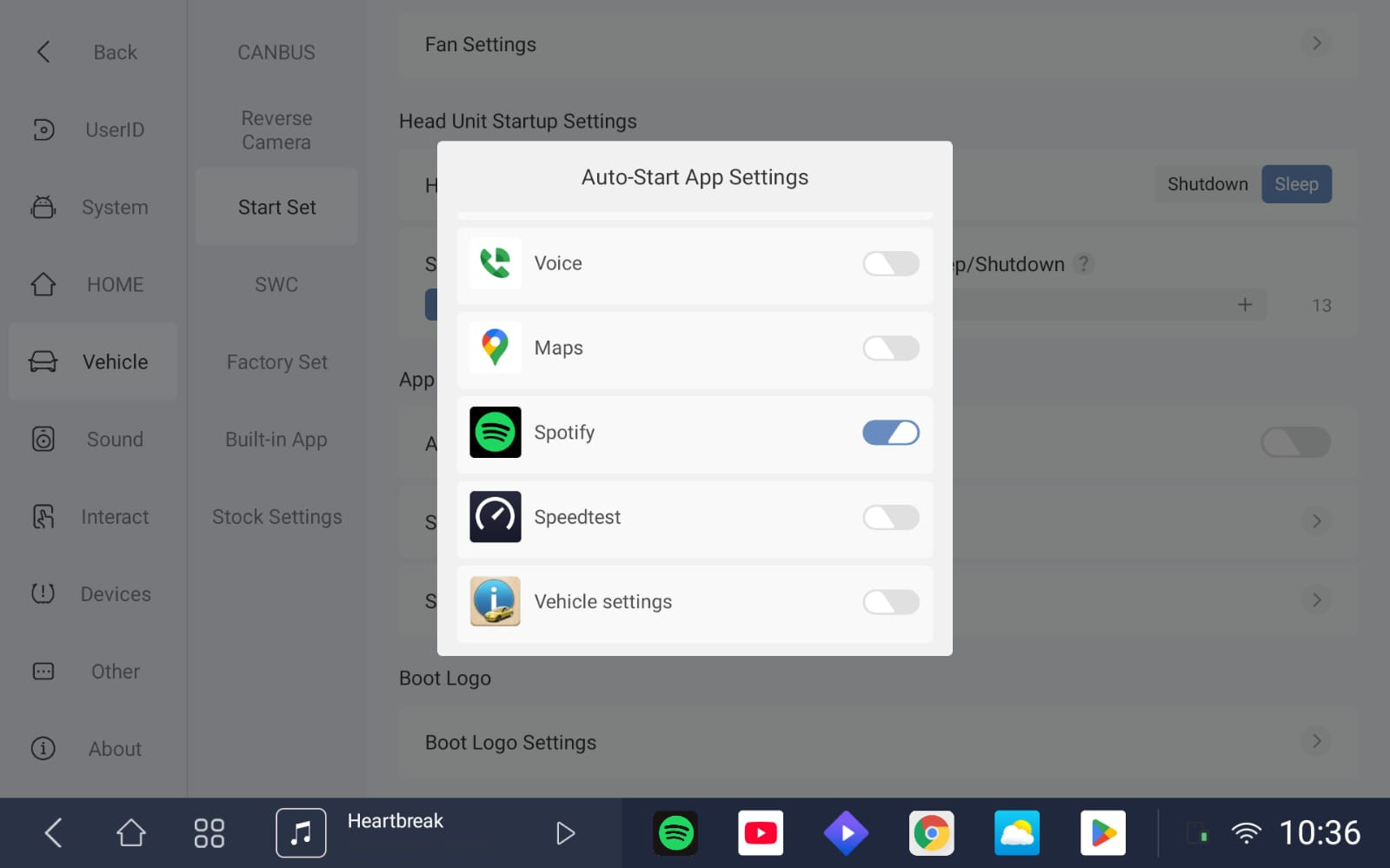Open the music player note icon

click(301, 832)
